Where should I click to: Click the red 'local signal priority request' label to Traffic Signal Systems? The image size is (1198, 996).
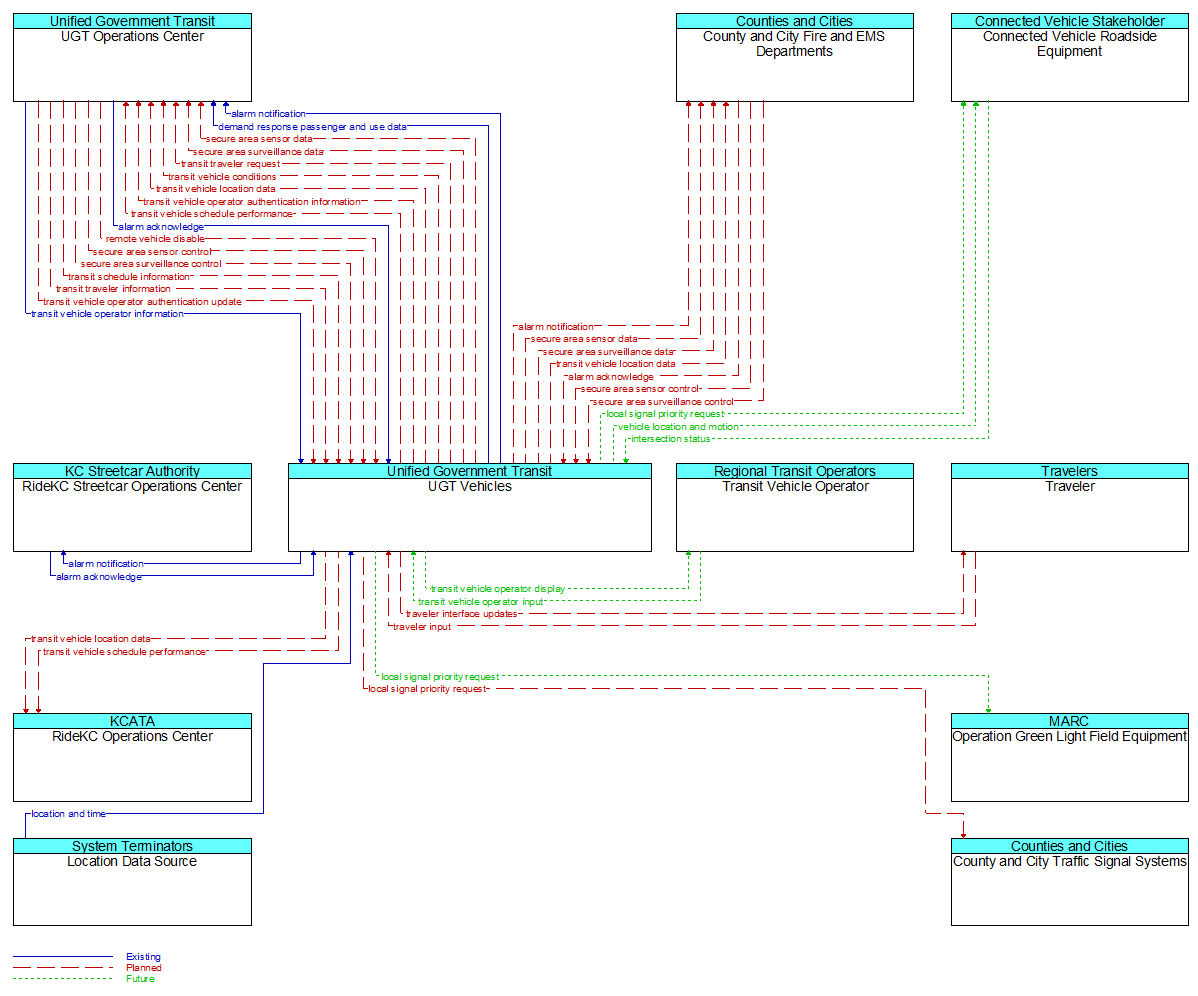point(427,689)
